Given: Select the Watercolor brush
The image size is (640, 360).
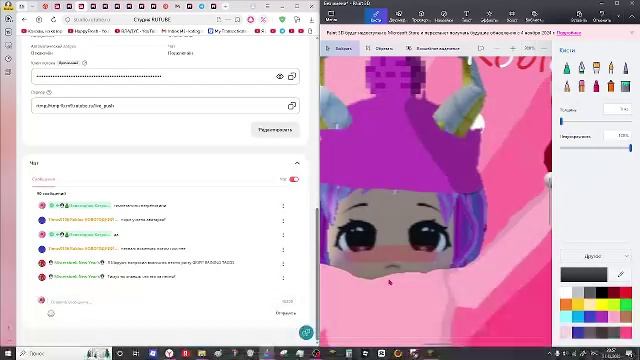Looking at the screenshot, I should [611, 68].
